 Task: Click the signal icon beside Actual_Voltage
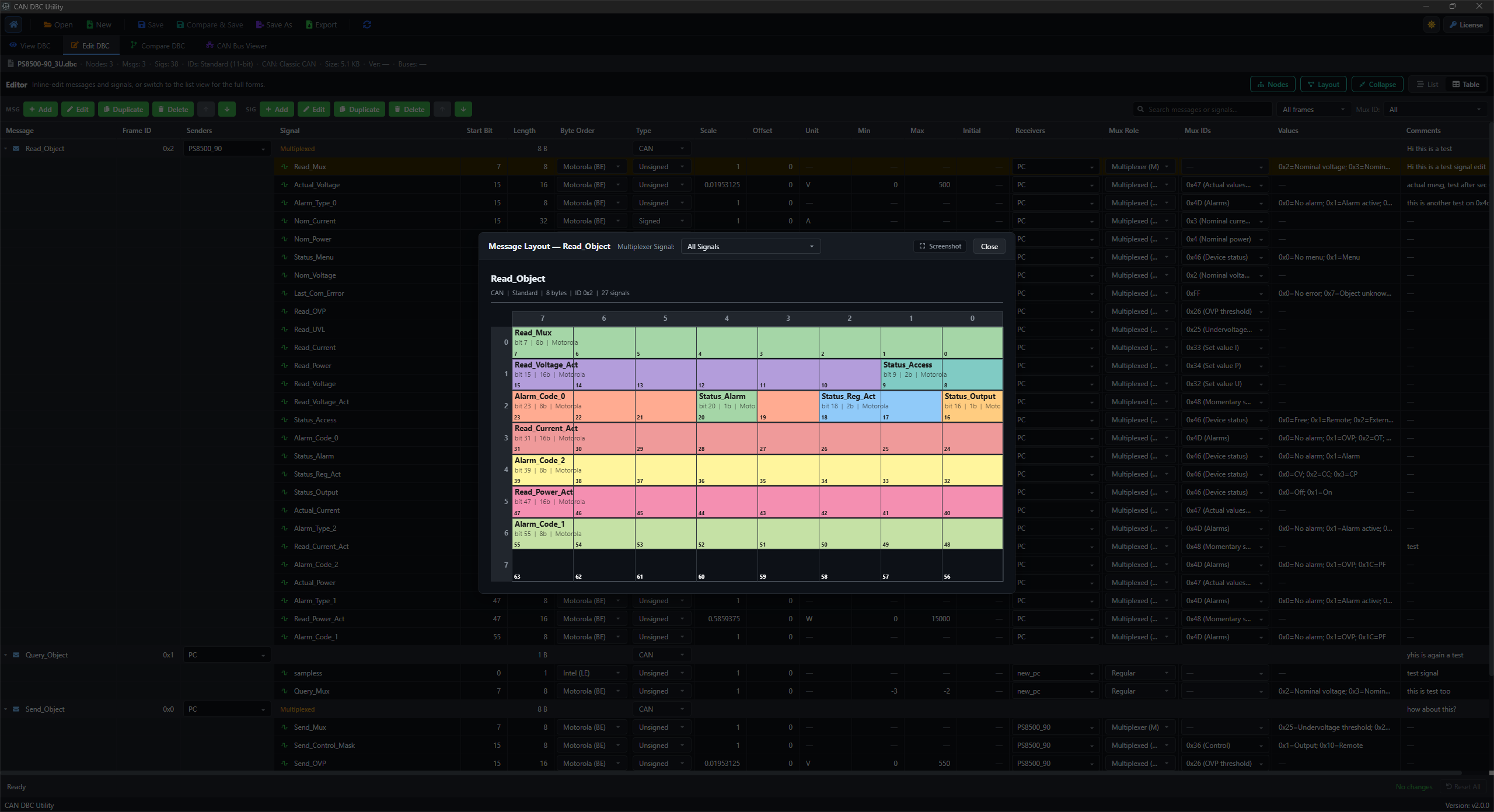pos(285,185)
